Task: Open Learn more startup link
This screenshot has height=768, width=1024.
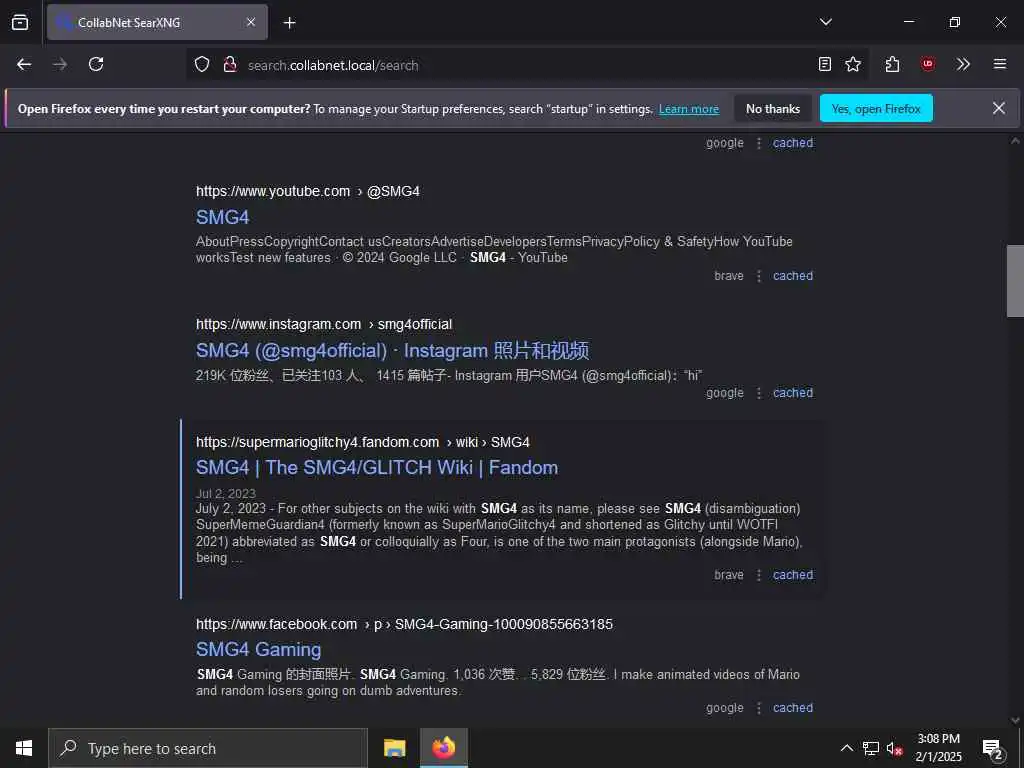Action: 689,109
